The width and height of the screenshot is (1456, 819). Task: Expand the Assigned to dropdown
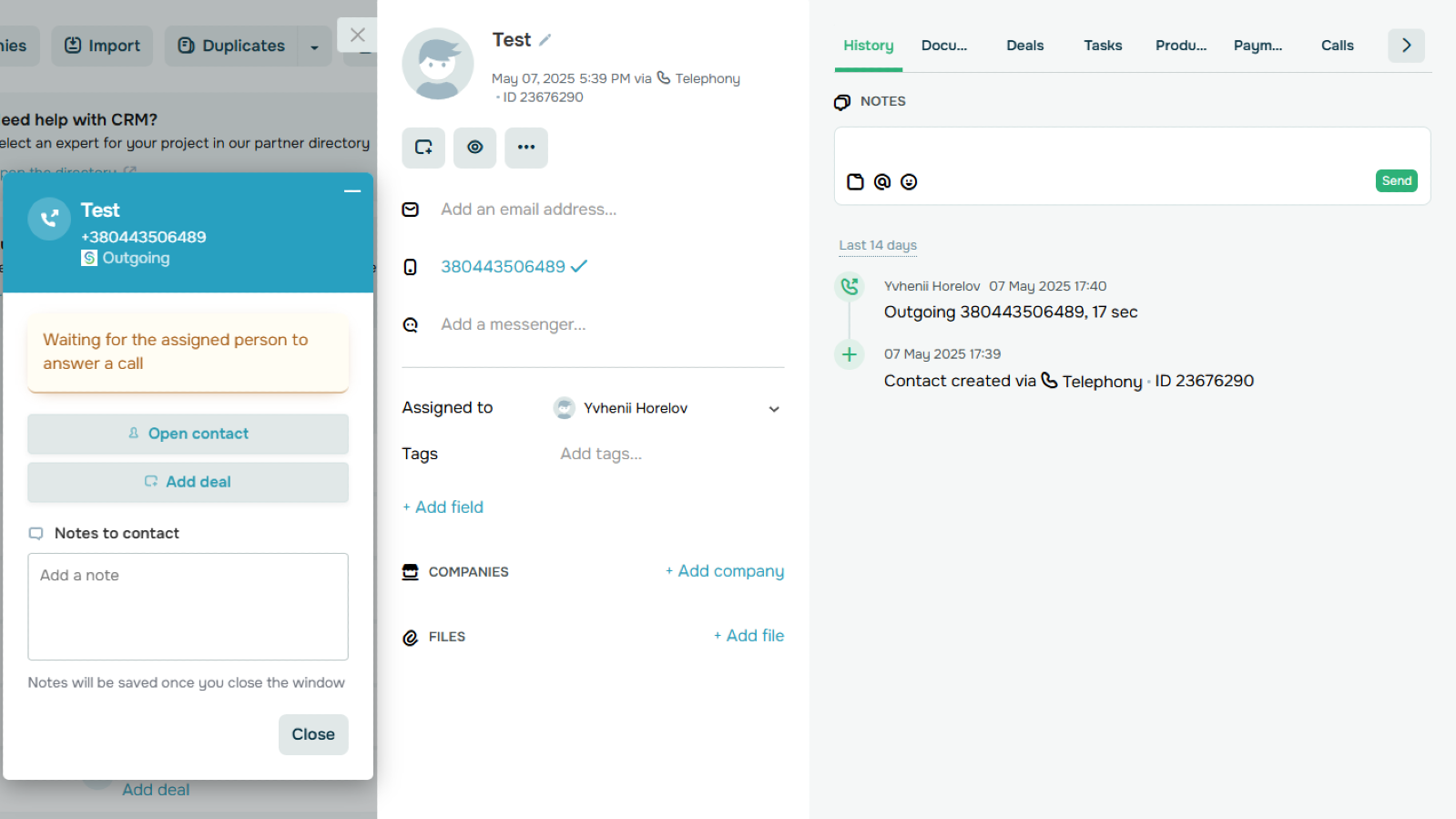(773, 409)
